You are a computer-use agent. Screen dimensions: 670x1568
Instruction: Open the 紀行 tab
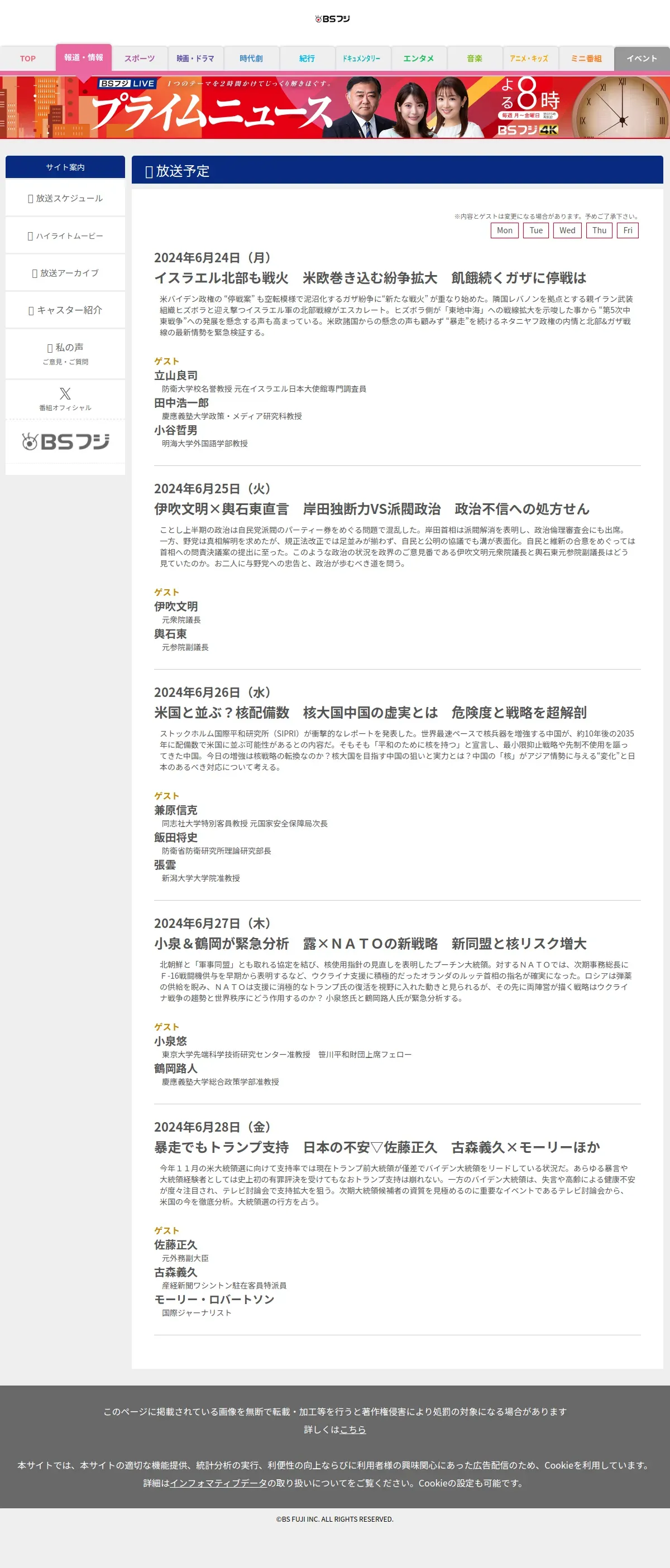pyautogui.click(x=307, y=59)
